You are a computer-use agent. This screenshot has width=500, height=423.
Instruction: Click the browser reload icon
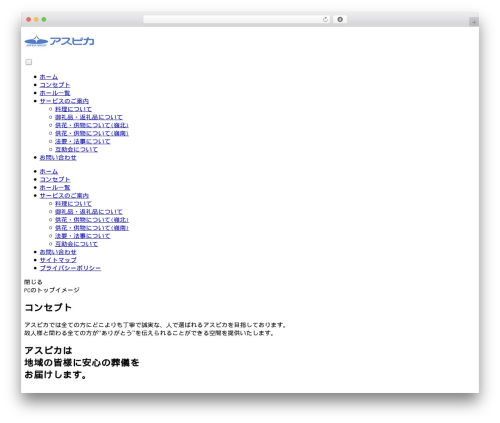pos(325,20)
